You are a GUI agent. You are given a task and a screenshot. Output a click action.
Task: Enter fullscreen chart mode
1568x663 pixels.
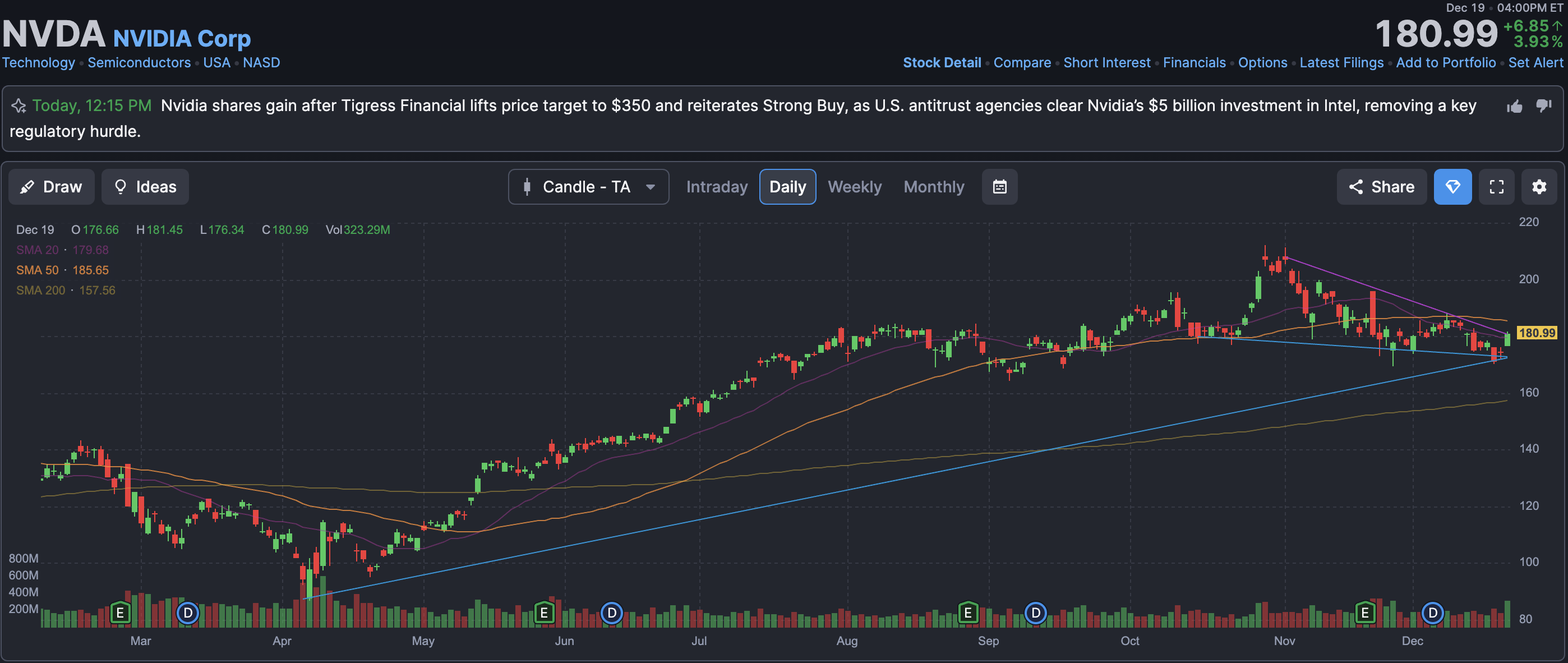(1496, 187)
